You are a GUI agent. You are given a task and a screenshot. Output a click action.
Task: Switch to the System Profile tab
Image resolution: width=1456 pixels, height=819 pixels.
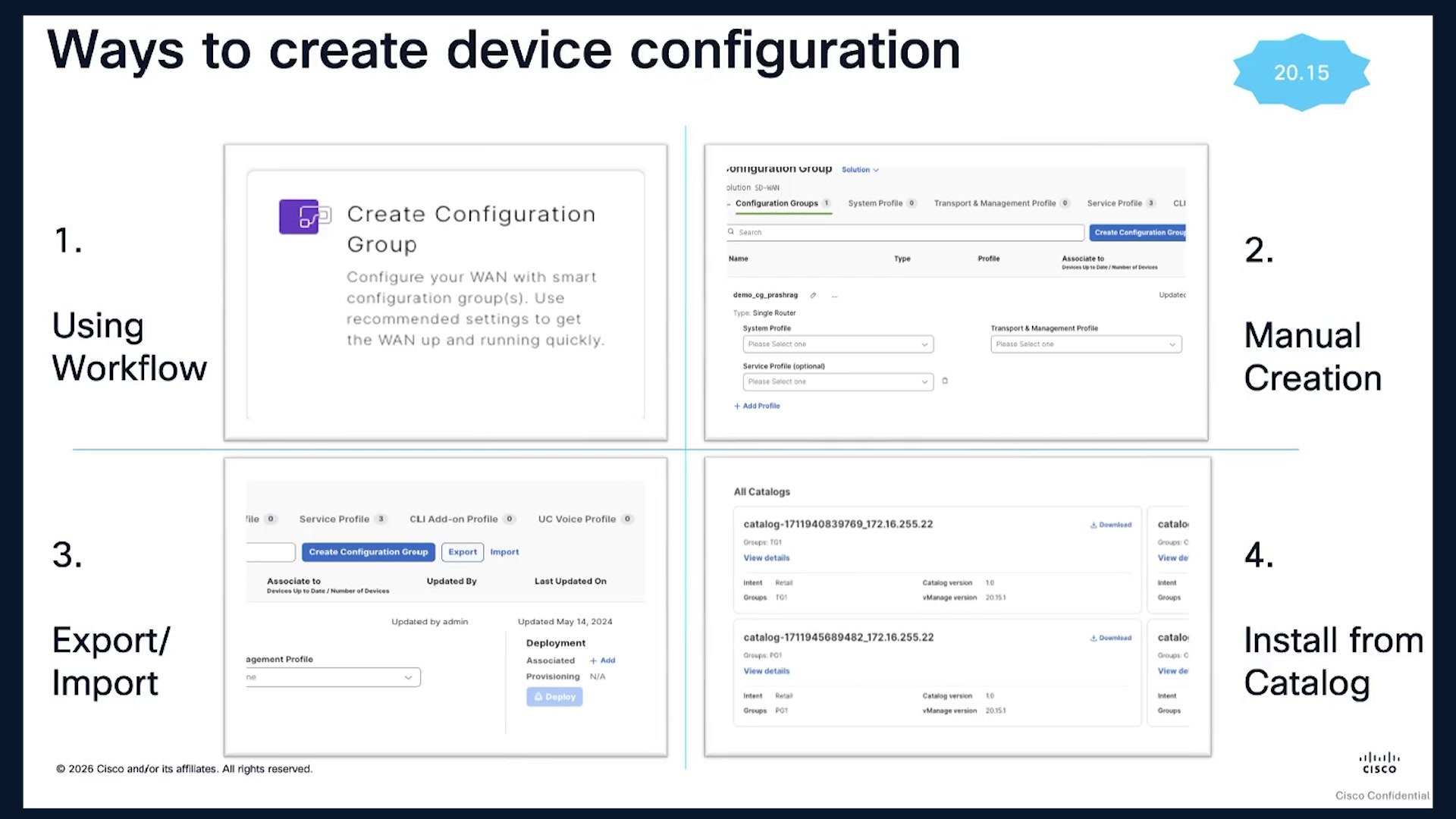pyautogui.click(x=882, y=203)
